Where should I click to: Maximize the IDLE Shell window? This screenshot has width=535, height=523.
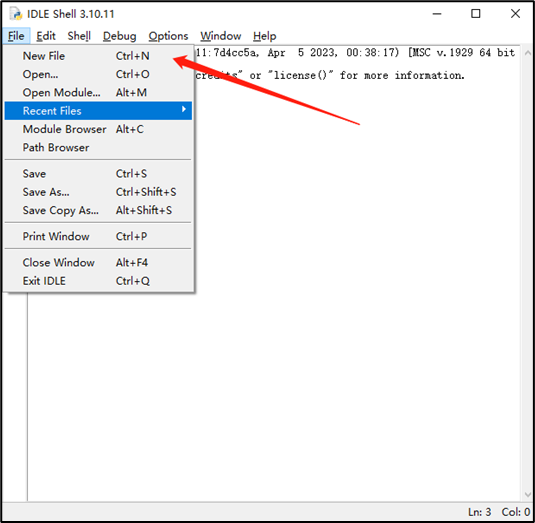[x=476, y=14]
